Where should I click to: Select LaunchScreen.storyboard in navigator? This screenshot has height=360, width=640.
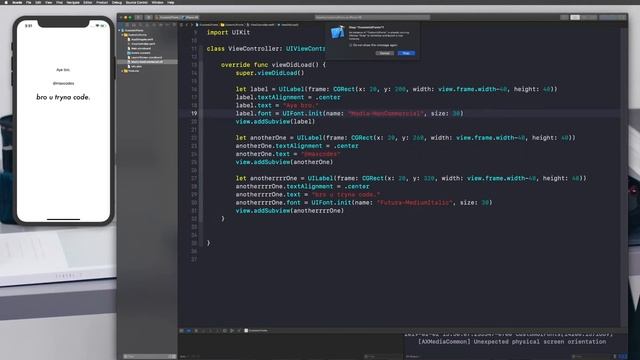144,58
